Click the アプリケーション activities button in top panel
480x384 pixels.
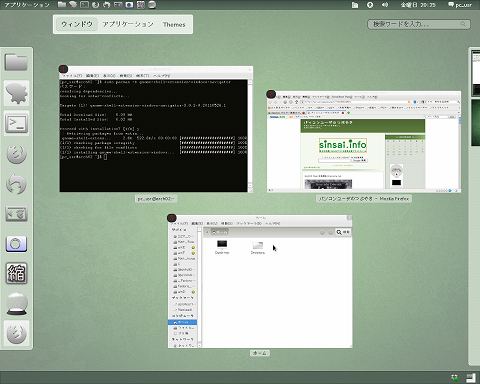pyautogui.click(x=27, y=5)
